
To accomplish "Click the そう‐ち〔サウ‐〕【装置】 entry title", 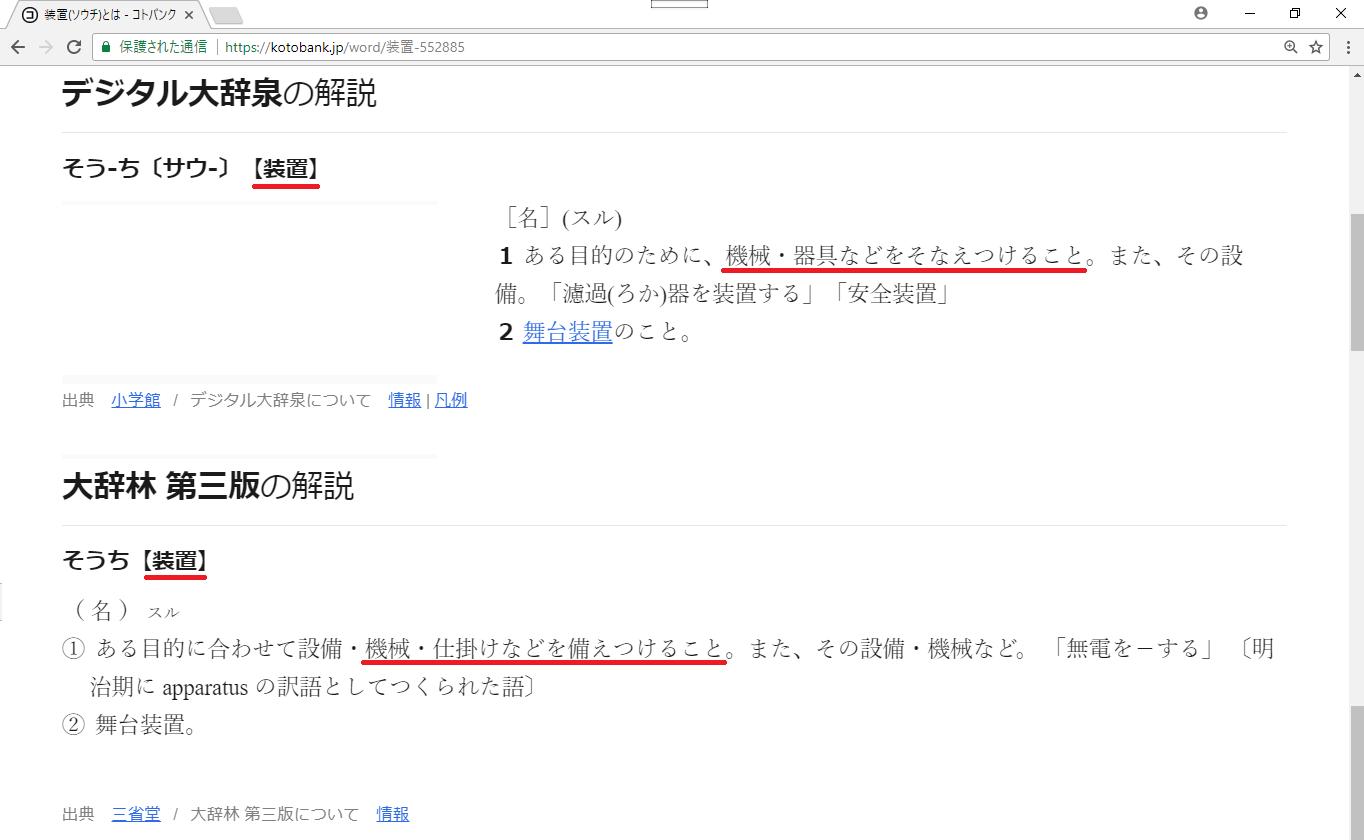I will 191,169.
